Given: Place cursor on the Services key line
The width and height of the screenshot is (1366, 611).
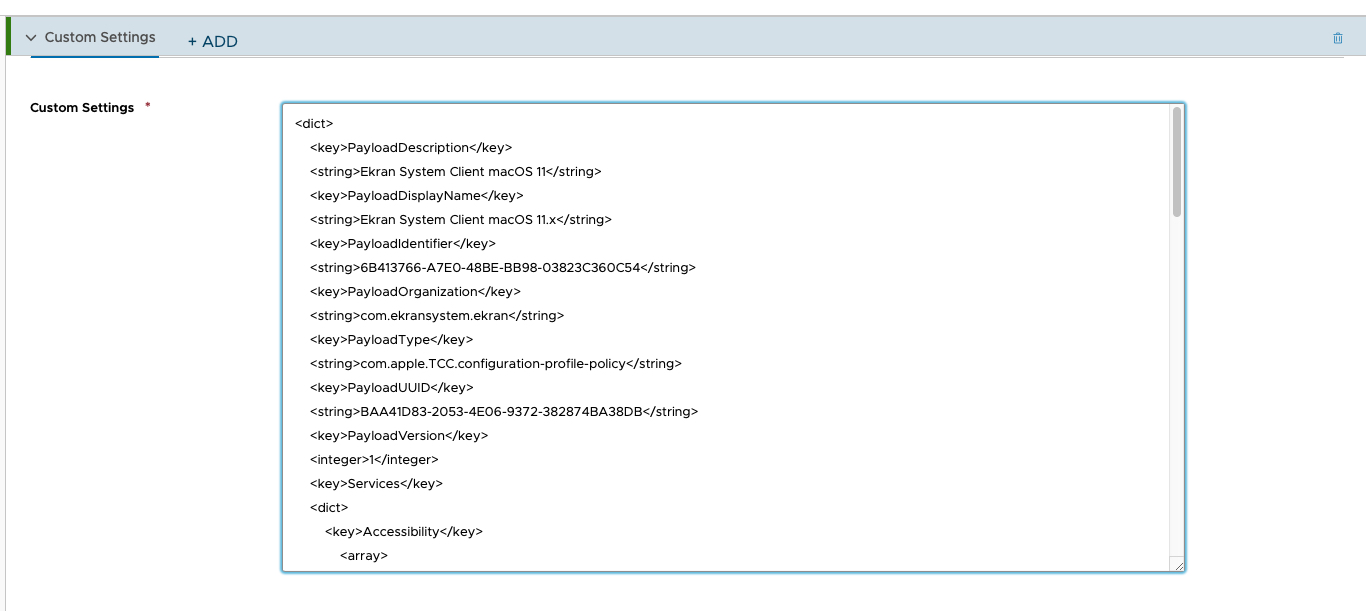Looking at the screenshot, I should coord(376,484).
